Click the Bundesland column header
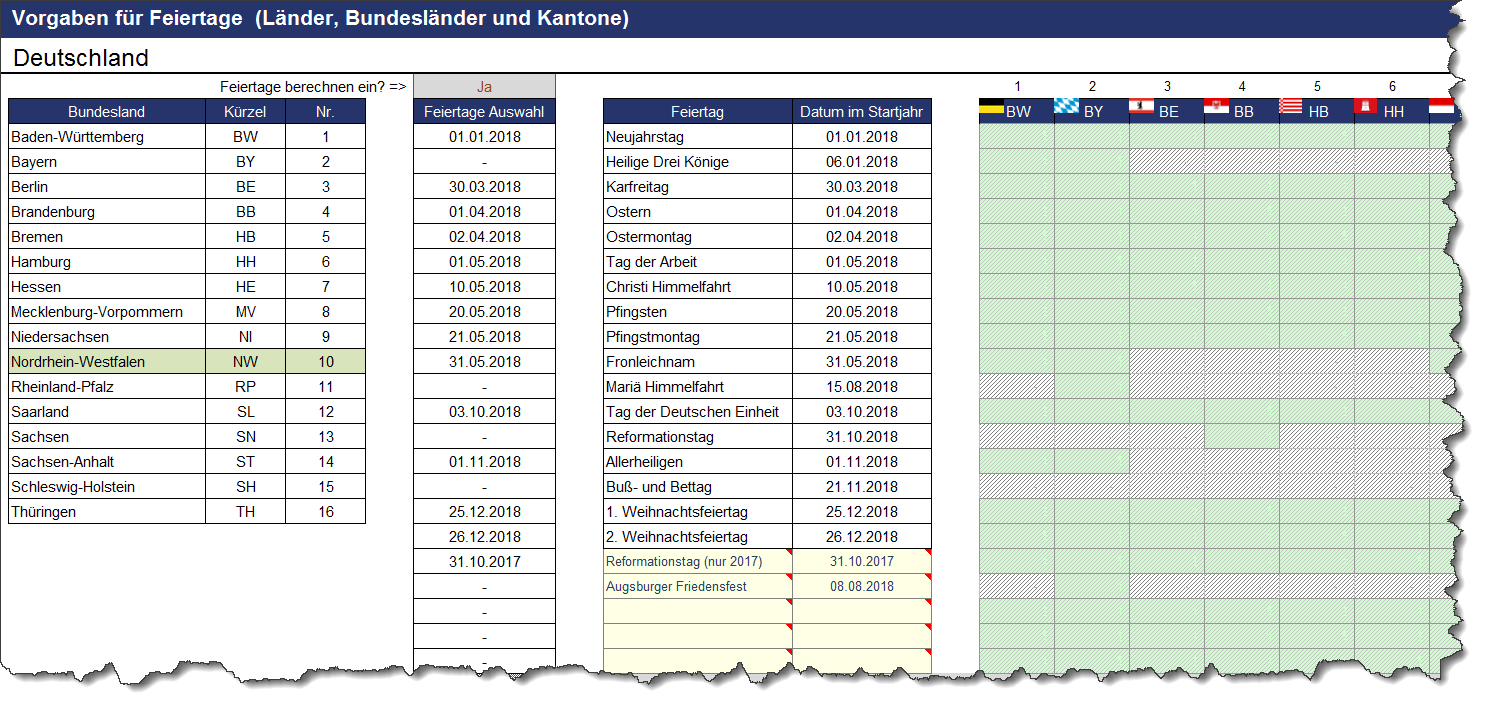 pyautogui.click(x=107, y=111)
